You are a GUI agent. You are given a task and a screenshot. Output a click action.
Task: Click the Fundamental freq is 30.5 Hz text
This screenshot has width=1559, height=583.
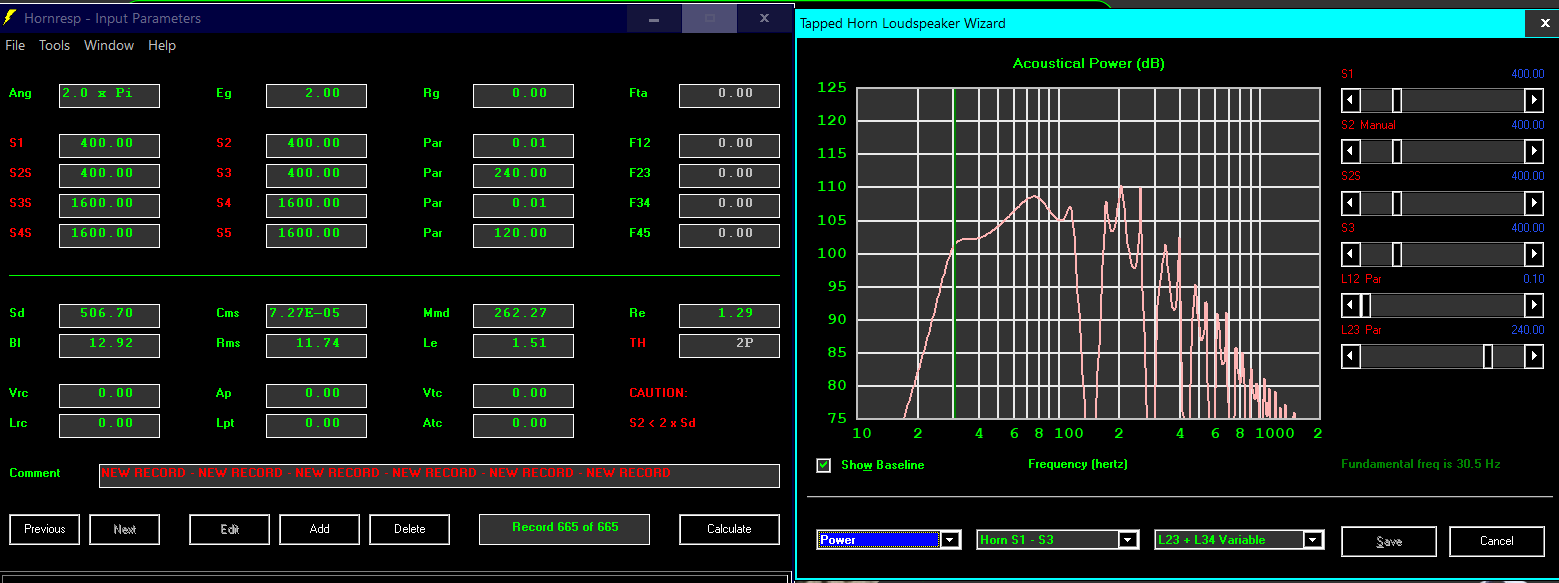pos(1420,464)
